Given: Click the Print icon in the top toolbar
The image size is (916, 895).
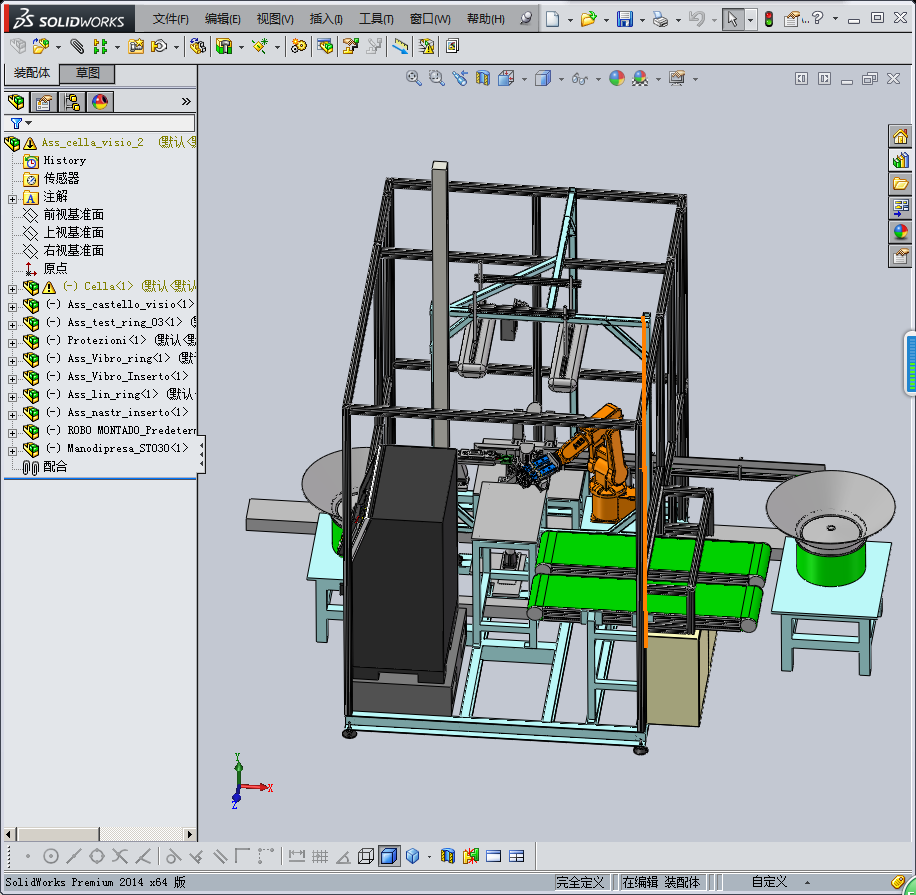Looking at the screenshot, I should (659, 19).
